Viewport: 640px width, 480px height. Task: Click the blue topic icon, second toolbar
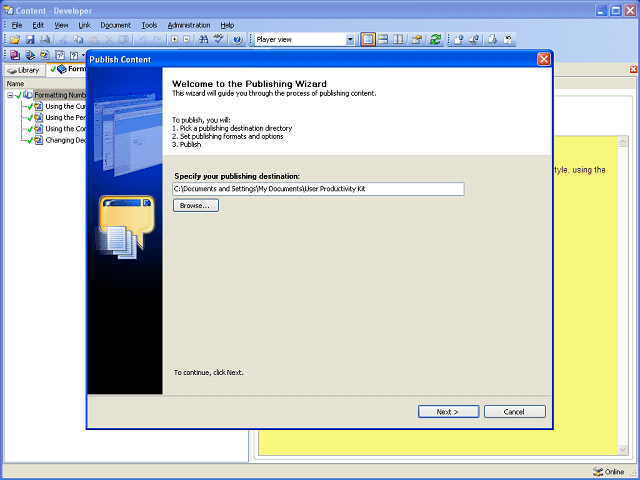[45, 55]
